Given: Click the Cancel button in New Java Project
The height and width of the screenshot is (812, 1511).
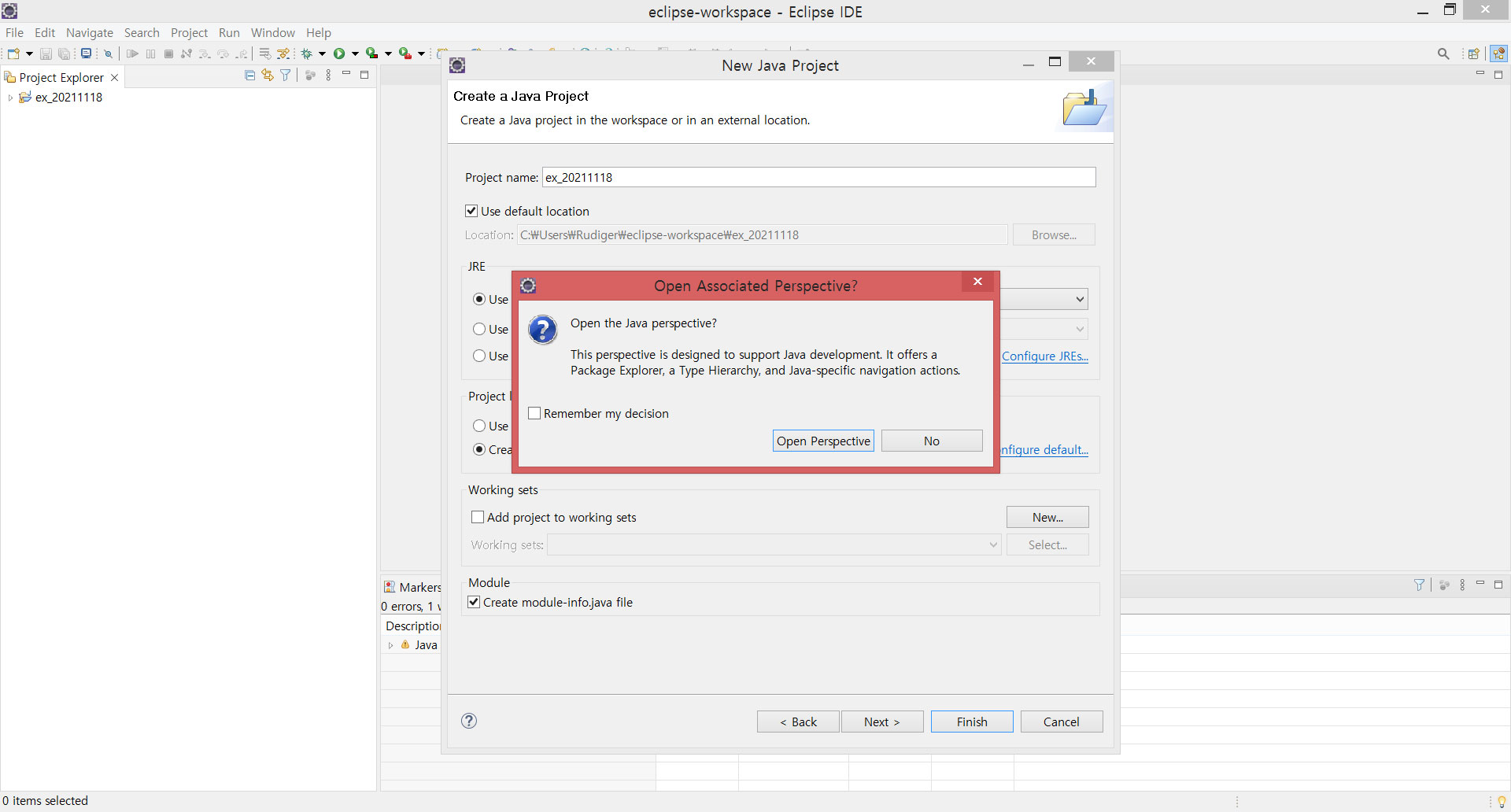Looking at the screenshot, I should click(1062, 722).
